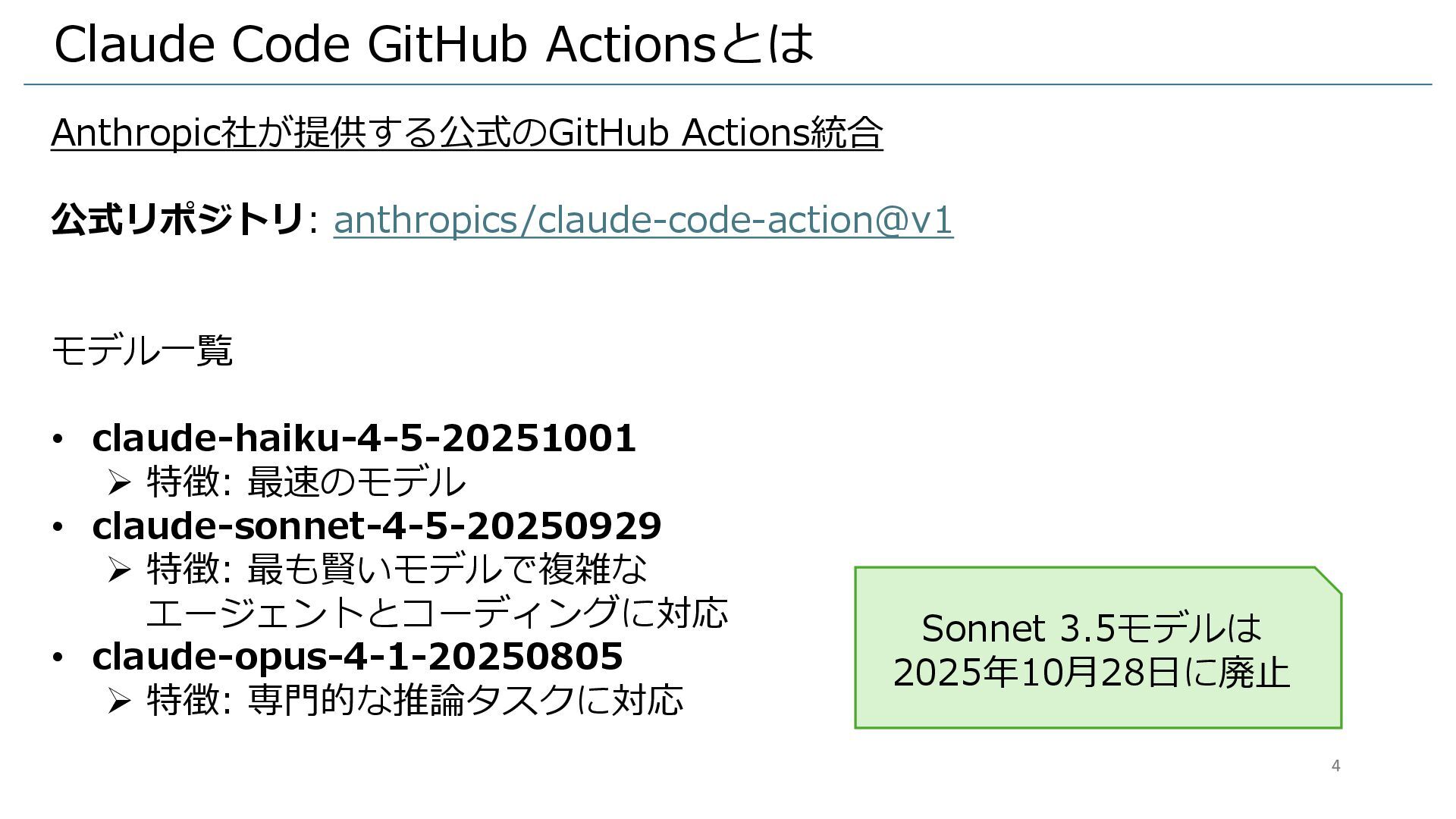Click the arrow bullet before 専門的な推論タスク

pos(119,700)
